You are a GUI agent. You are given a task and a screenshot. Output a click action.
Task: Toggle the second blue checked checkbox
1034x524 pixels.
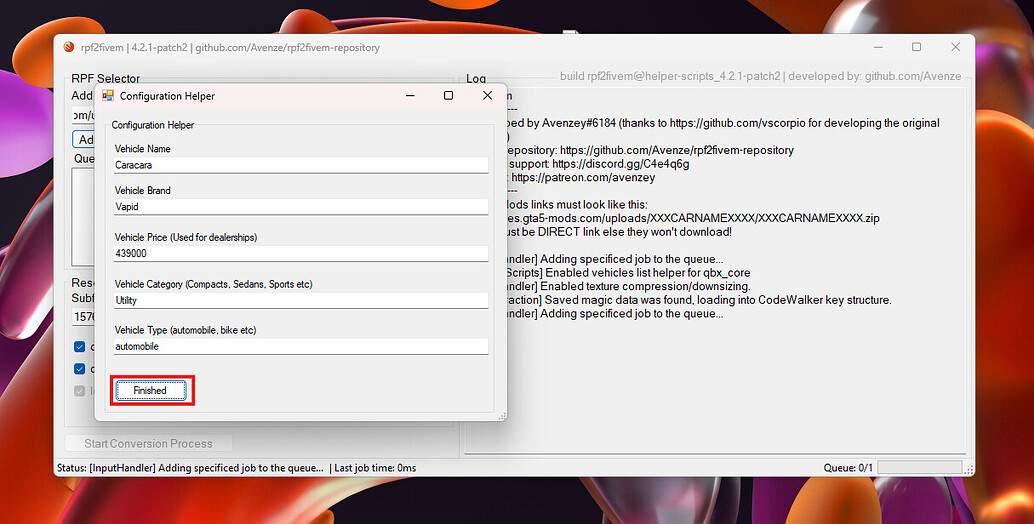point(80,369)
